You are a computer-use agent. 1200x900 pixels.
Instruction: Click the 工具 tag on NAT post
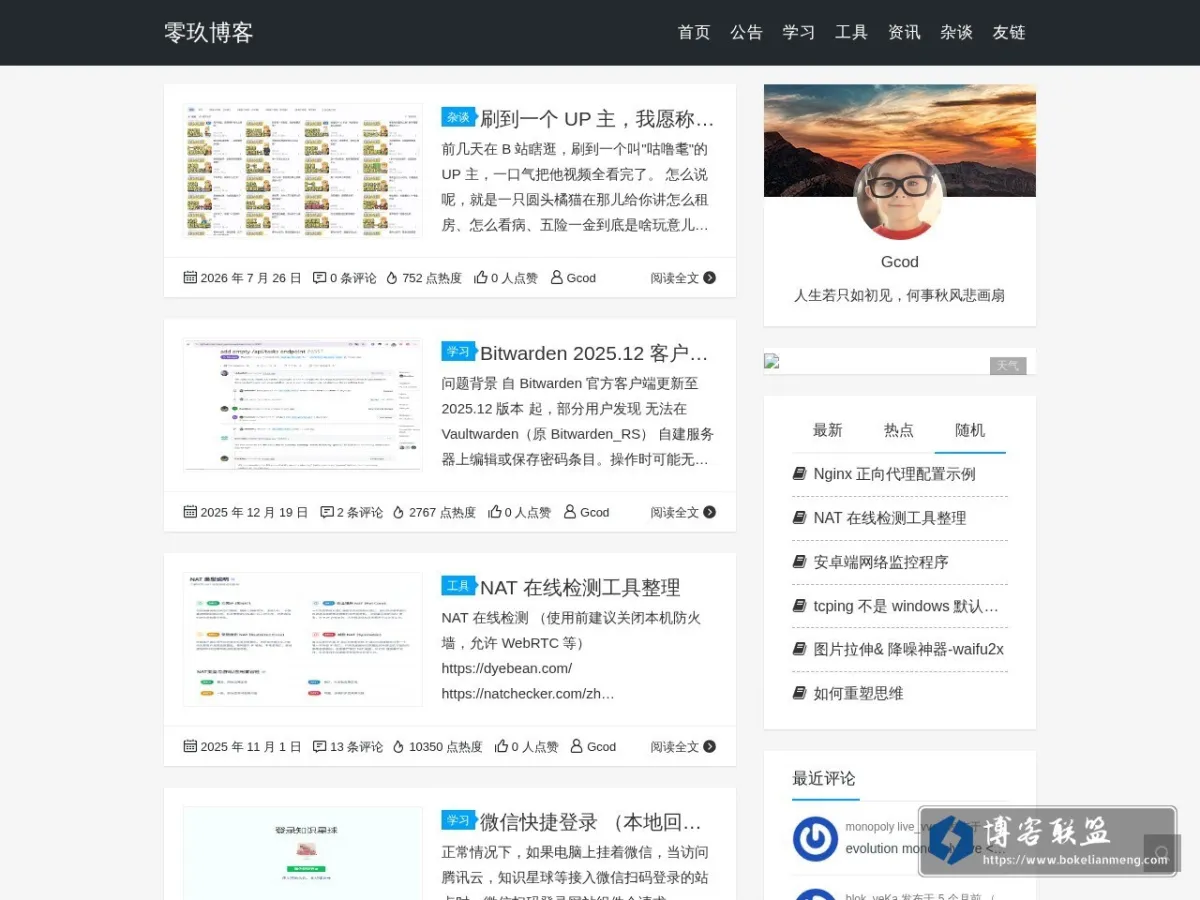[x=458, y=586]
